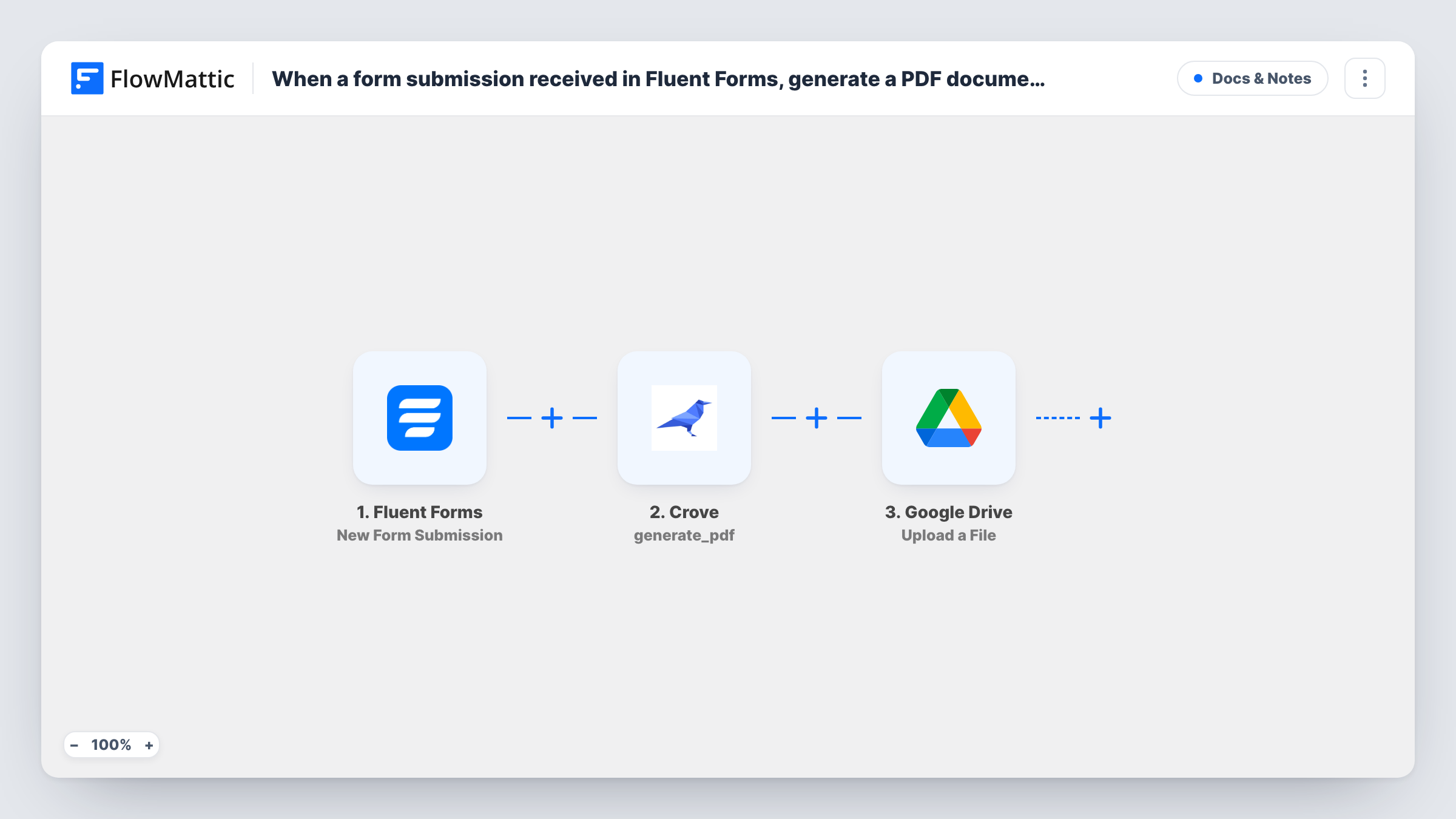Viewport: 1456px width, 819px height.
Task: Add step between Crove and Google Drive
Action: tap(817, 418)
